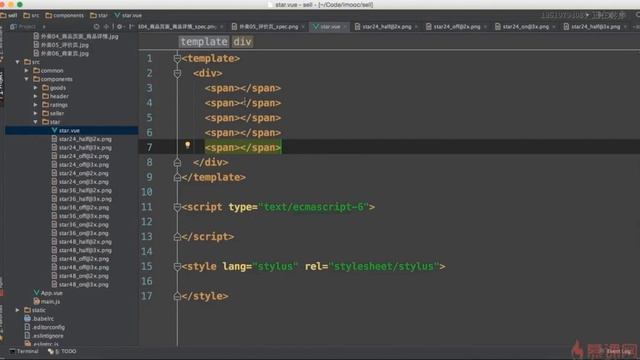Click the image icon of star24_off@2x.png tab

click(x=428, y=27)
